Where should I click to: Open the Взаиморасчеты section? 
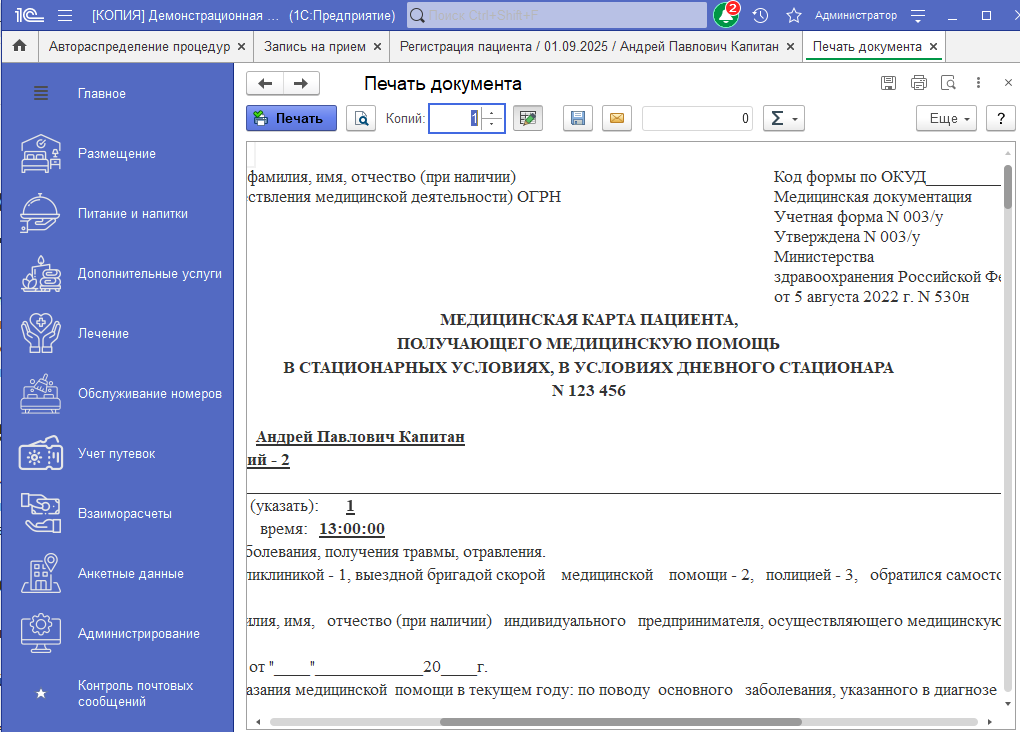125,513
